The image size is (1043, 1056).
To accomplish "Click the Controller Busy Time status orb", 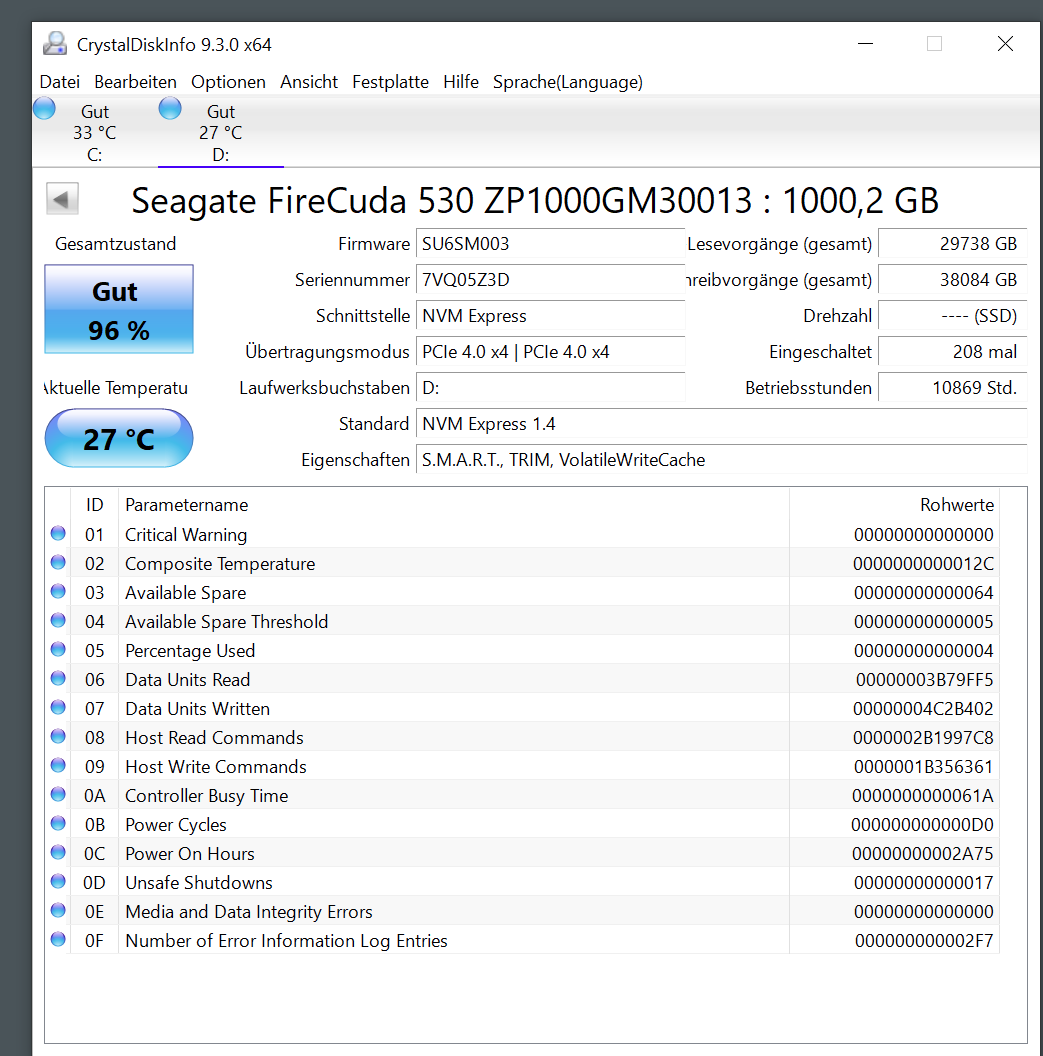I will [x=59, y=794].
